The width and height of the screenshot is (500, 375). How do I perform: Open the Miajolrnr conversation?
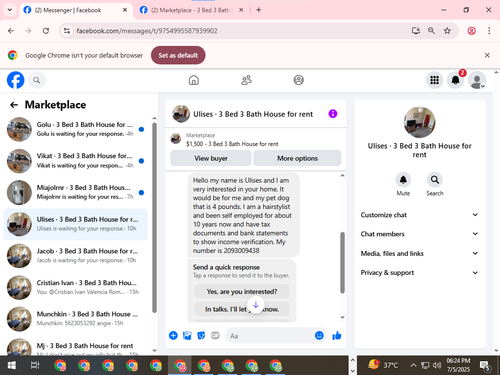[75, 192]
